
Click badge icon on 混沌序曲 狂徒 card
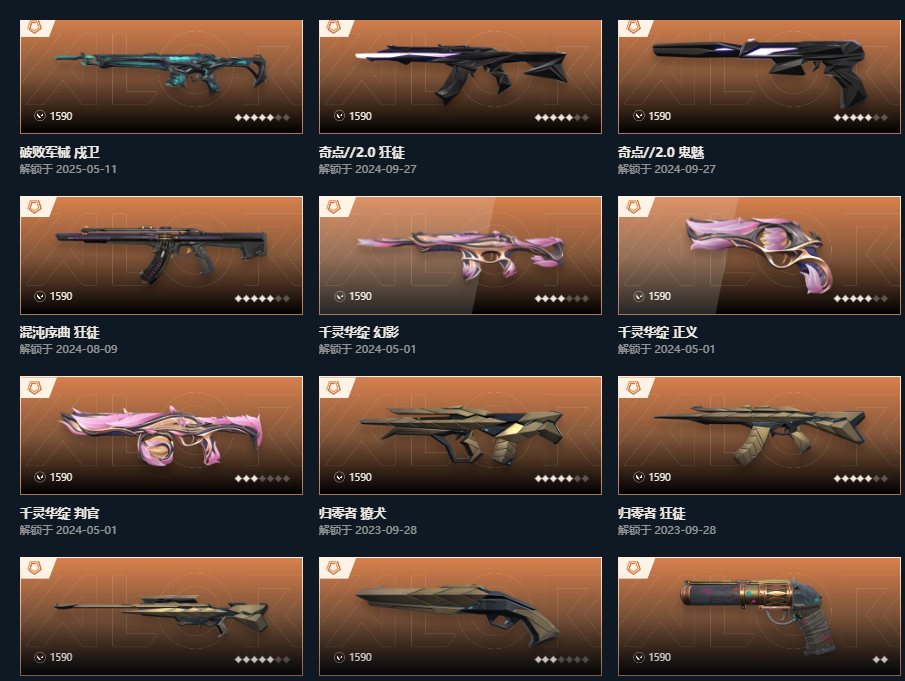pyautogui.click(x=35, y=207)
